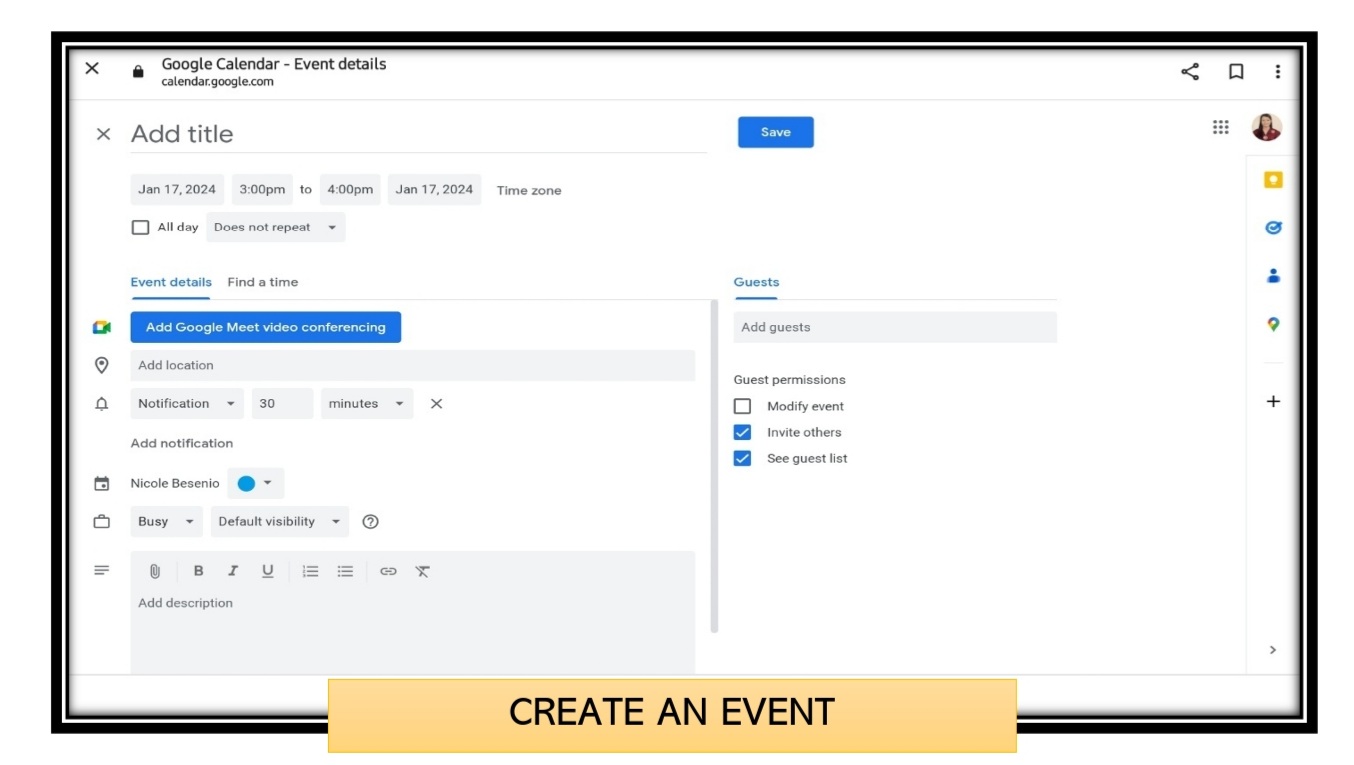Insert a bulleted list

tap(345, 571)
